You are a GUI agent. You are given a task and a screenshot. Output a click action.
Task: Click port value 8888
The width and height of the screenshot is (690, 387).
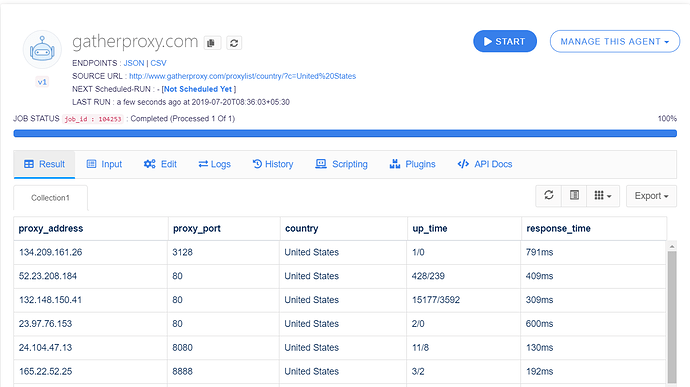click(183, 371)
